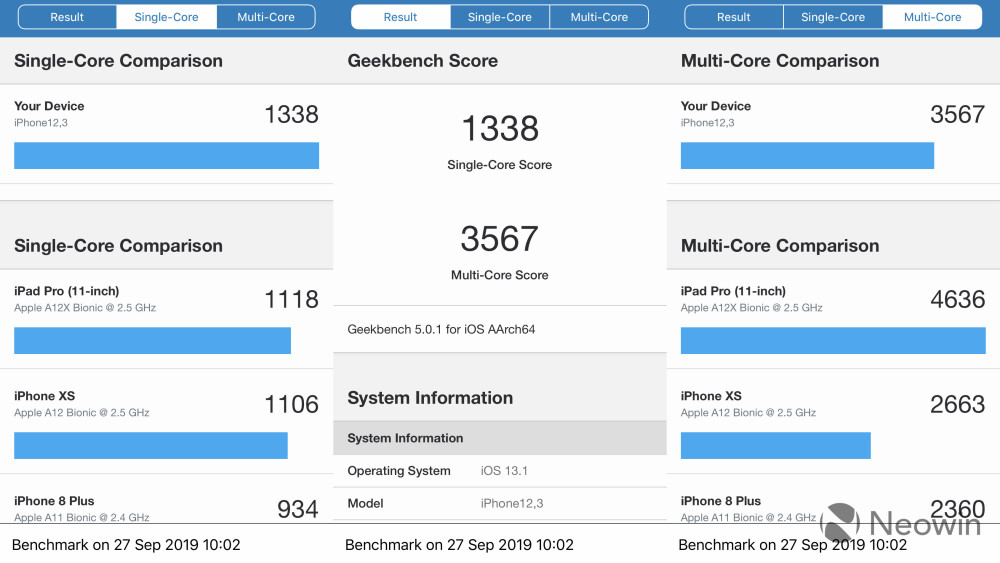The width and height of the screenshot is (1000, 563).
Task: Click iPhone 8 Plus label in Multi-Core Comparison
Action: 721,501
